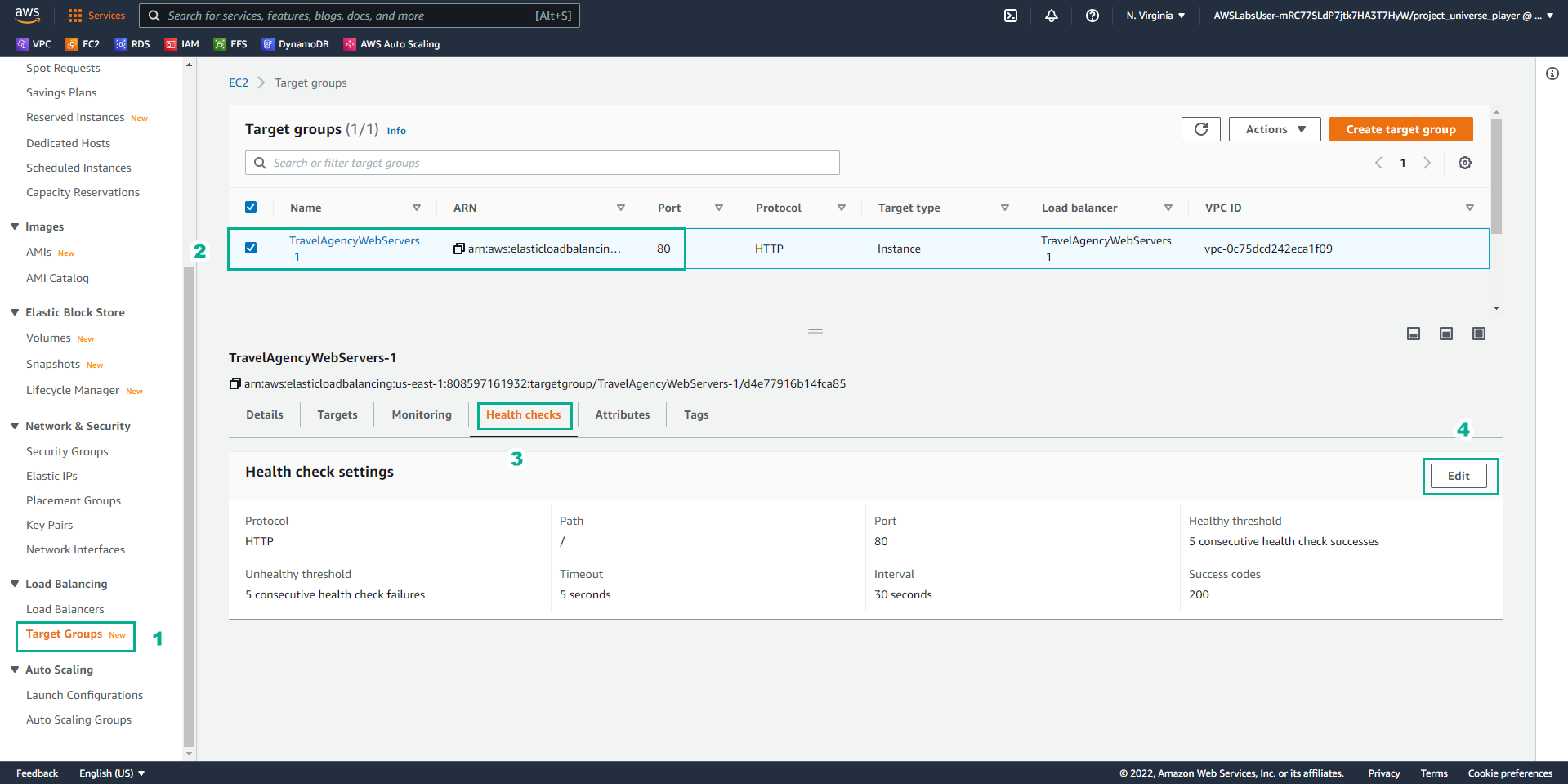Click Edit for health check settings
Viewport: 1568px width, 784px height.
[x=1459, y=476]
